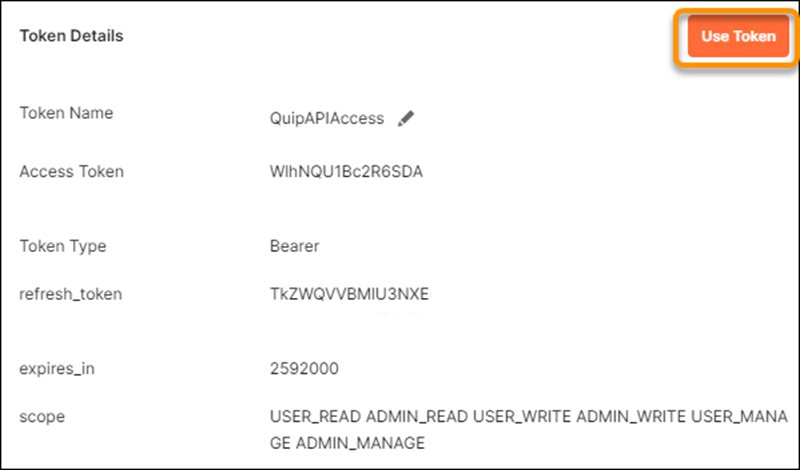Click the Token Details heading
Screen dimensions: 800x471
tap(71, 36)
